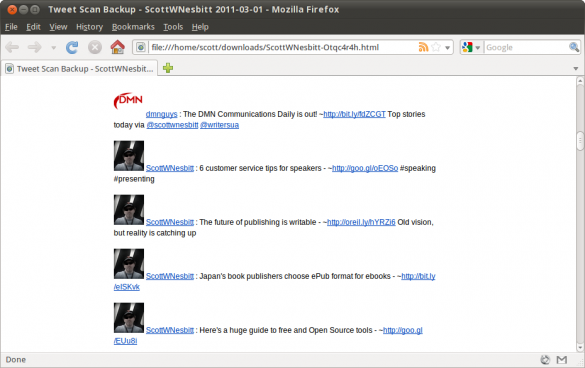This screenshot has height=368, width=585.
Task: Click the status bar icon left of Gmail
Action: [545, 360]
